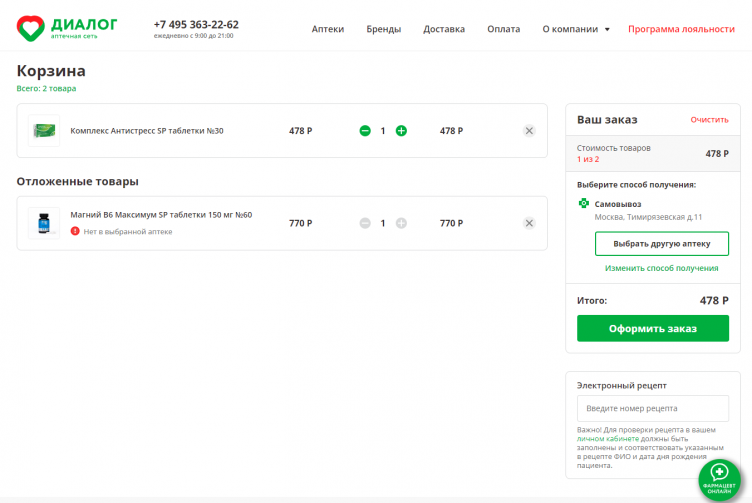Open the Доставка menu item
The width and height of the screenshot is (752, 503).
444,29
